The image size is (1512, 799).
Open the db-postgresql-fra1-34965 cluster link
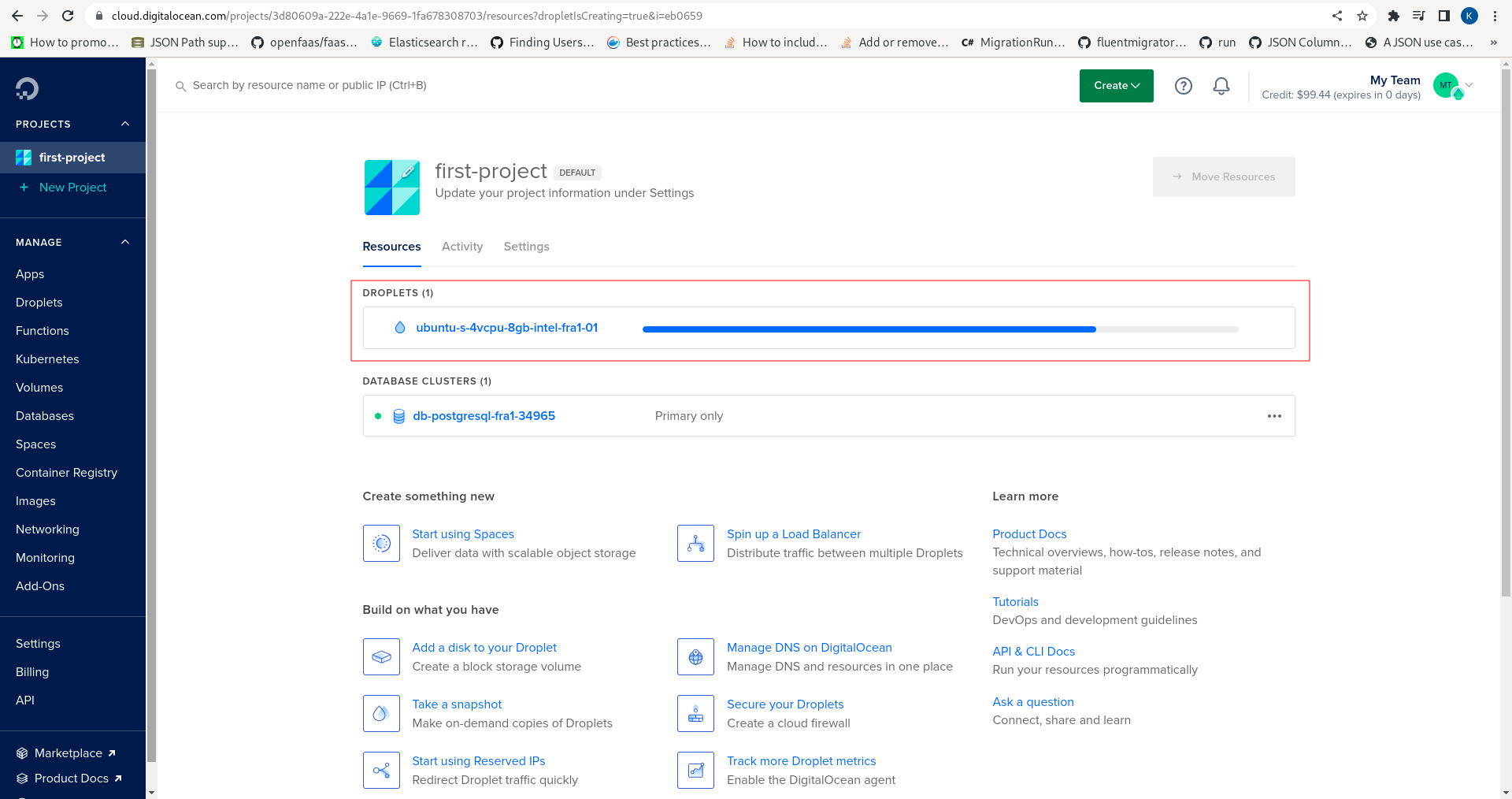[484, 416]
